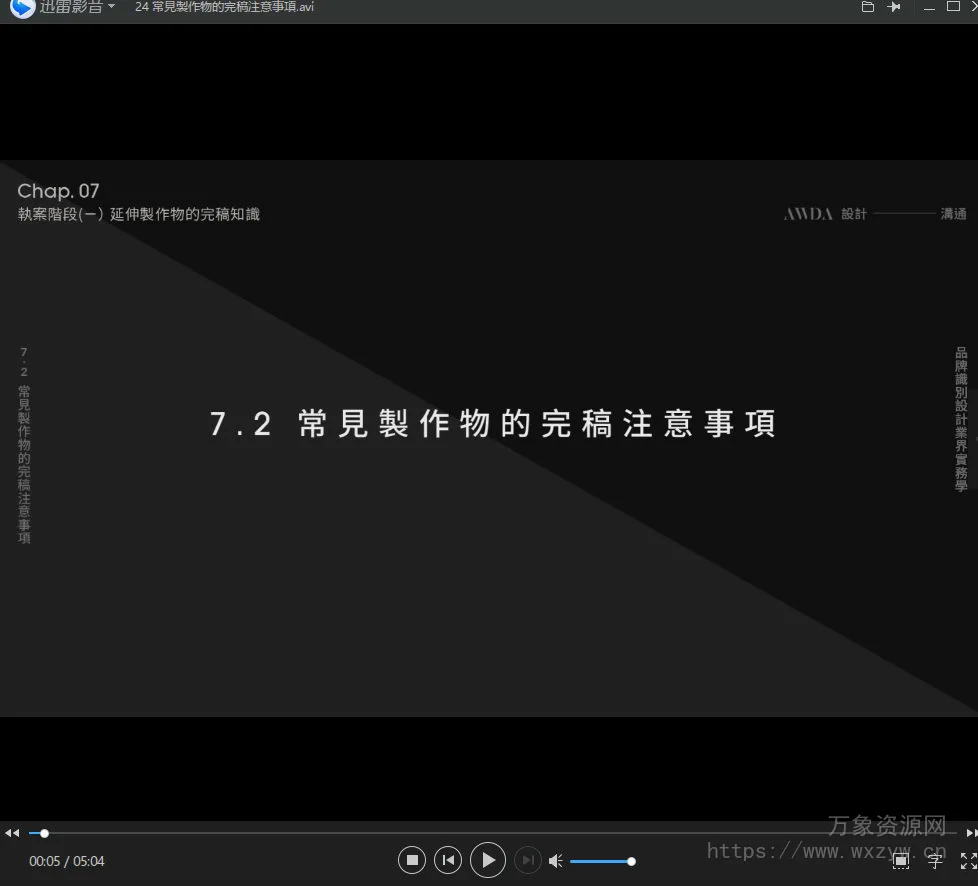Click the video progress bar handle
The width and height of the screenshot is (978, 886).
44,833
